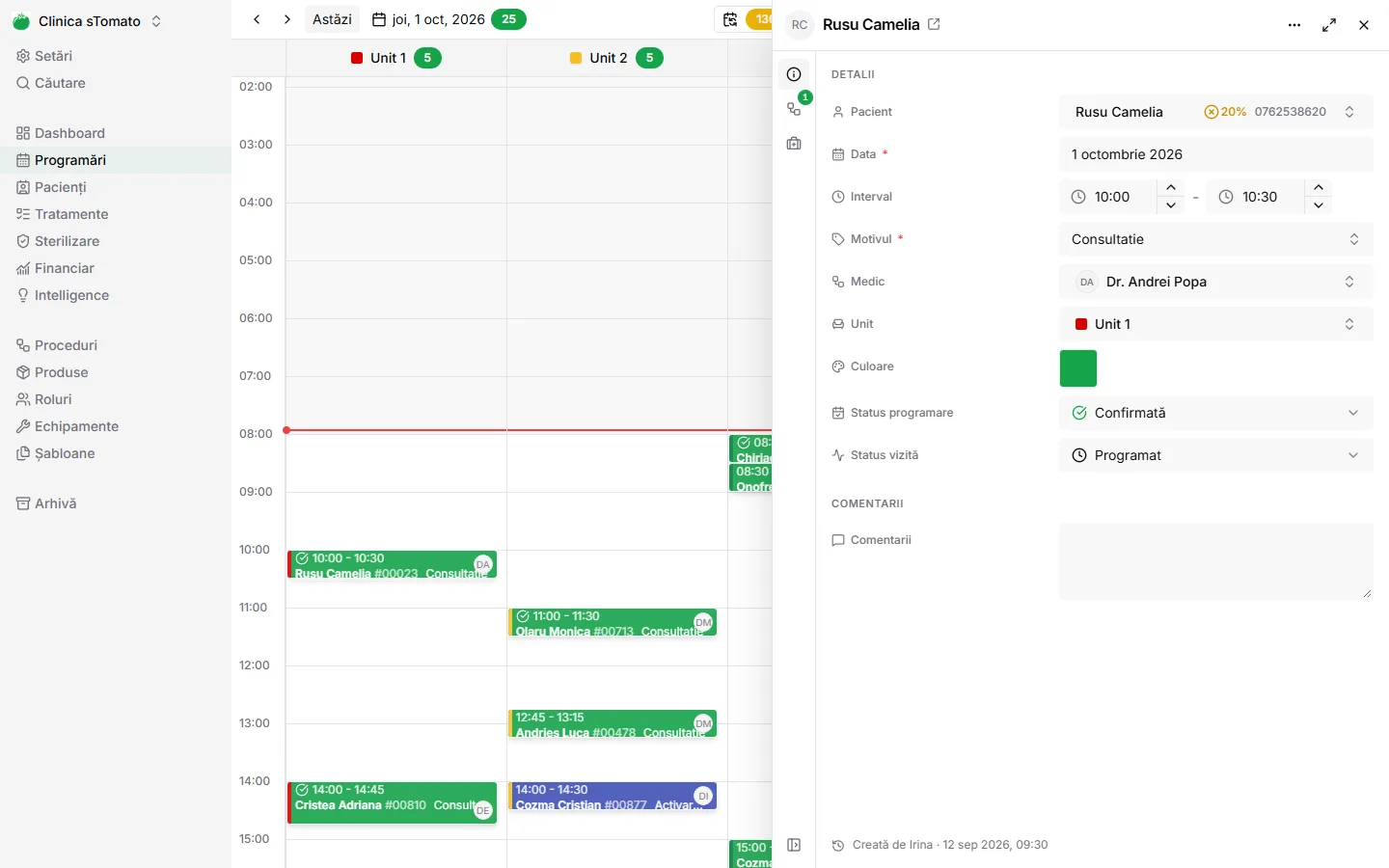Click the Astăzi today button
1389x868 pixels.
tap(332, 19)
